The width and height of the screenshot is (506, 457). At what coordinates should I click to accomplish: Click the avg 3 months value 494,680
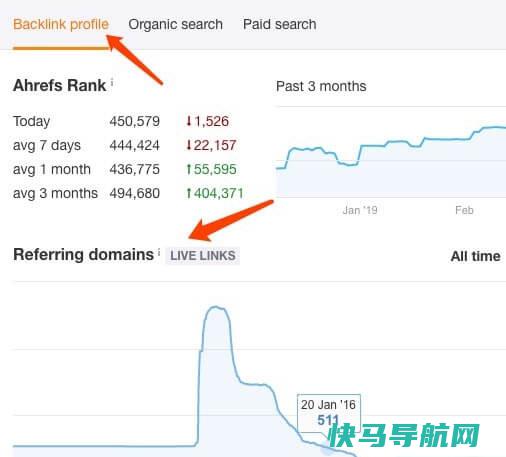coord(135,193)
